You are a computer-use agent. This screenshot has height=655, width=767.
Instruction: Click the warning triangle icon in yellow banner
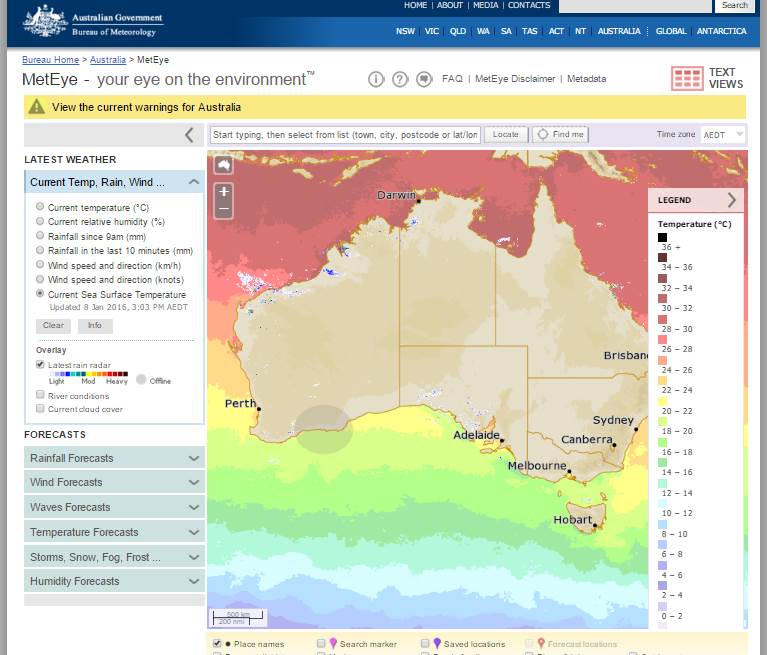(x=37, y=107)
